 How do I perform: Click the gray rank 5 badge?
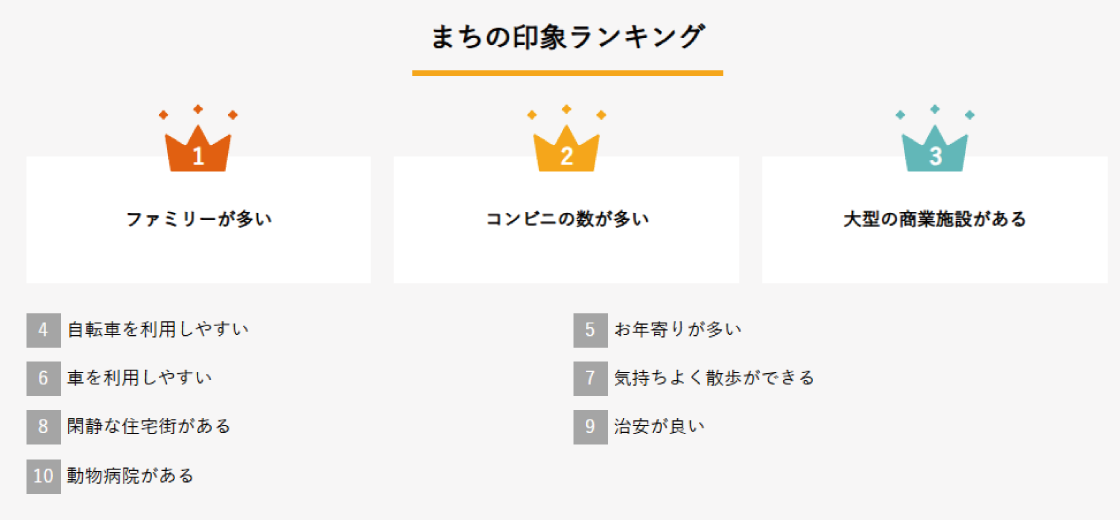[x=590, y=330]
